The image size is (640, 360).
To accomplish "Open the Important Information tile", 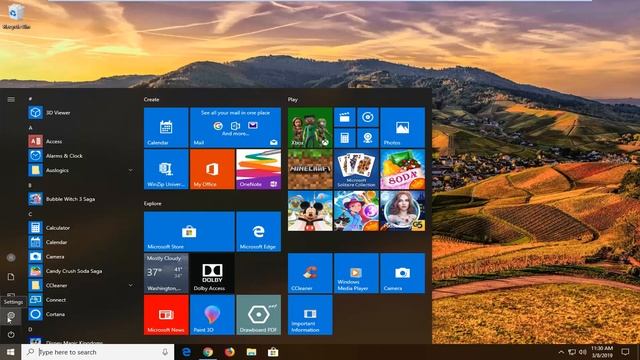I will (310, 315).
